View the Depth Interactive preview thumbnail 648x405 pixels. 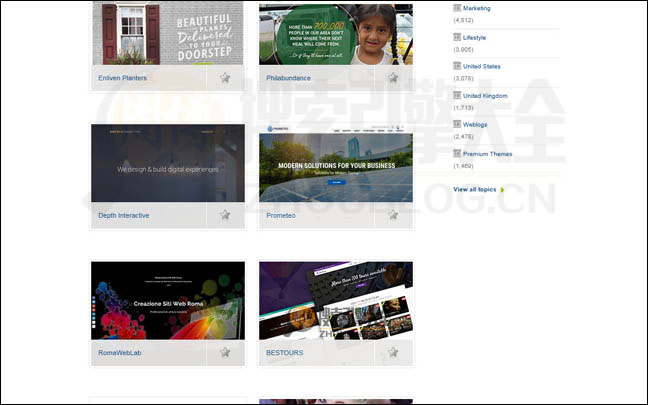tap(167, 164)
